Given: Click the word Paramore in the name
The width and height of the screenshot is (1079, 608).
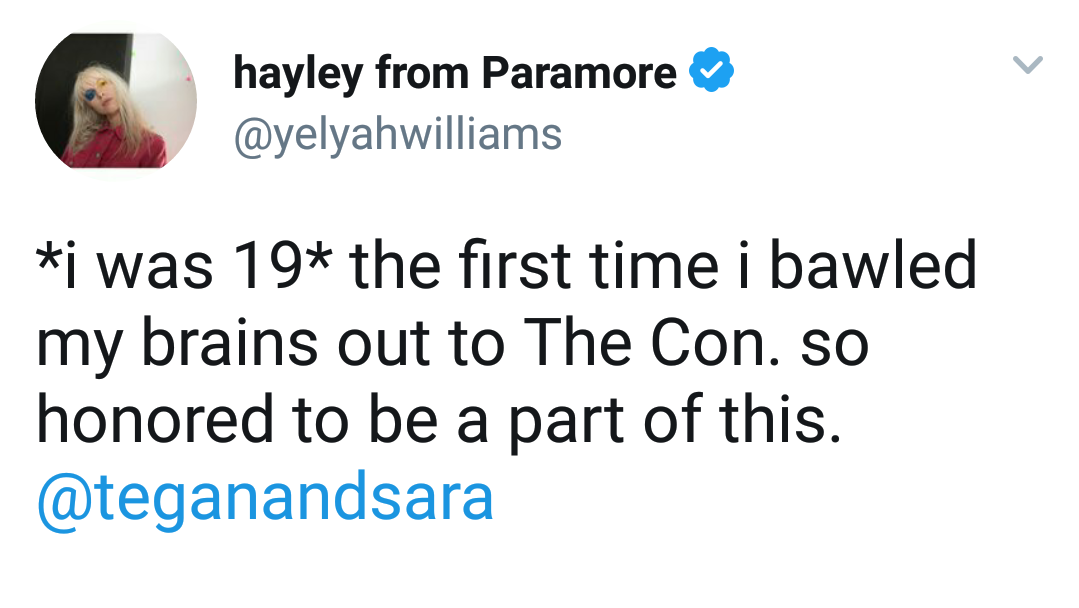Looking at the screenshot, I should pyautogui.click(x=579, y=72).
